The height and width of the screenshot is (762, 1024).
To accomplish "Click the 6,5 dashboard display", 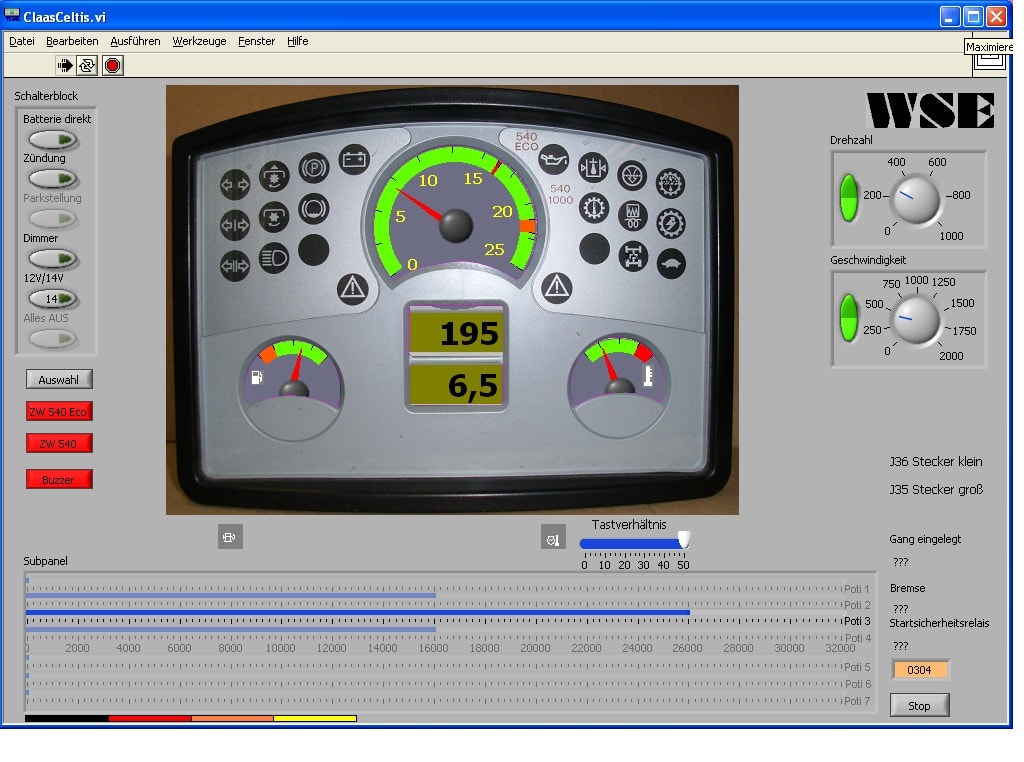I will (456, 385).
